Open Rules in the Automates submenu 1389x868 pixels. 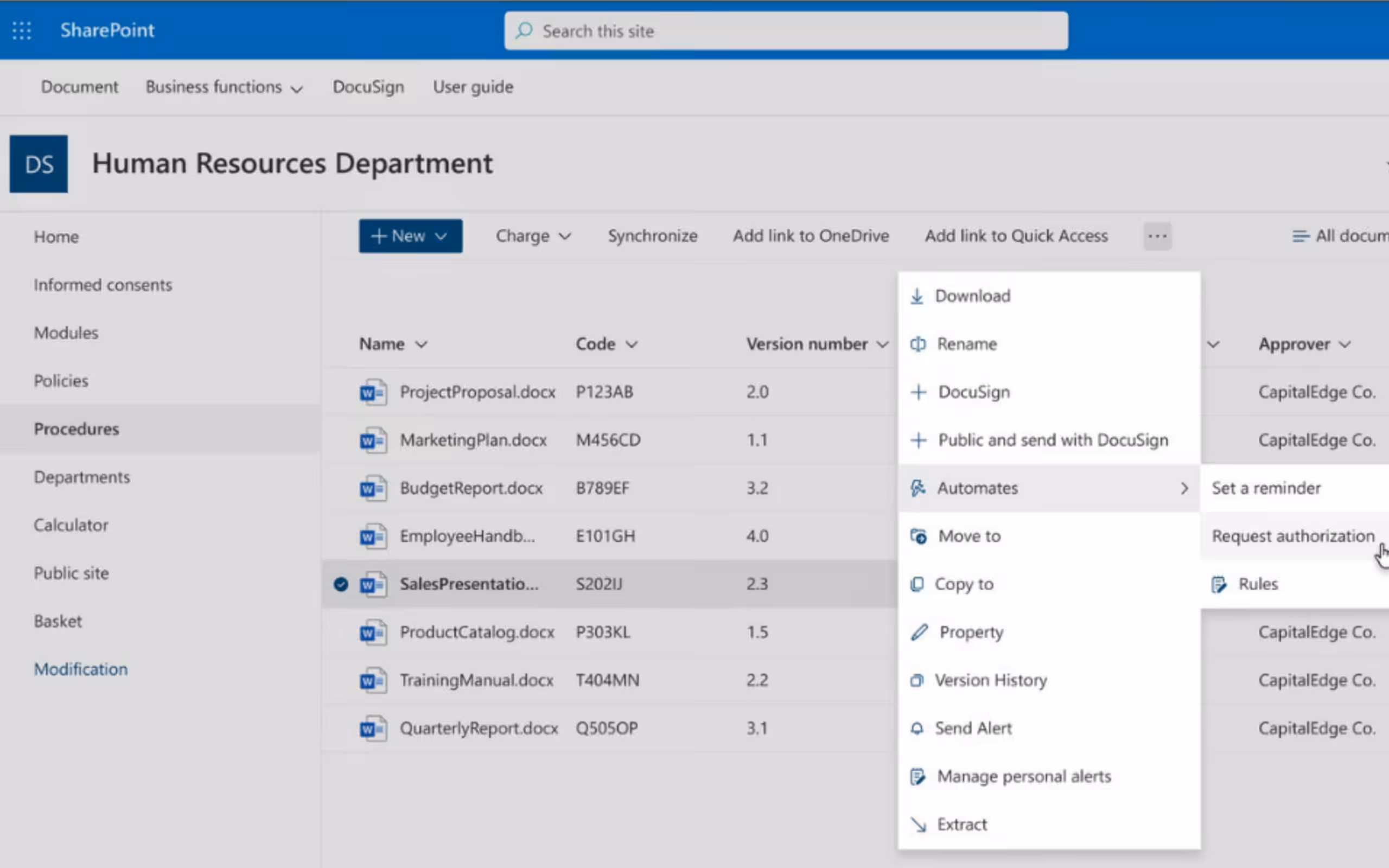coord(1294,584)
